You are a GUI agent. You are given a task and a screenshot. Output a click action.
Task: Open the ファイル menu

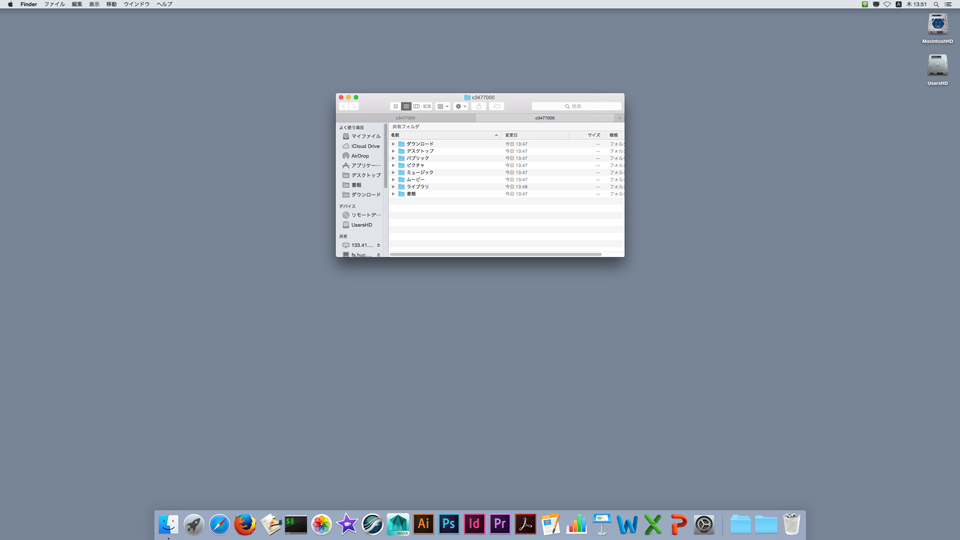[54, 4]
